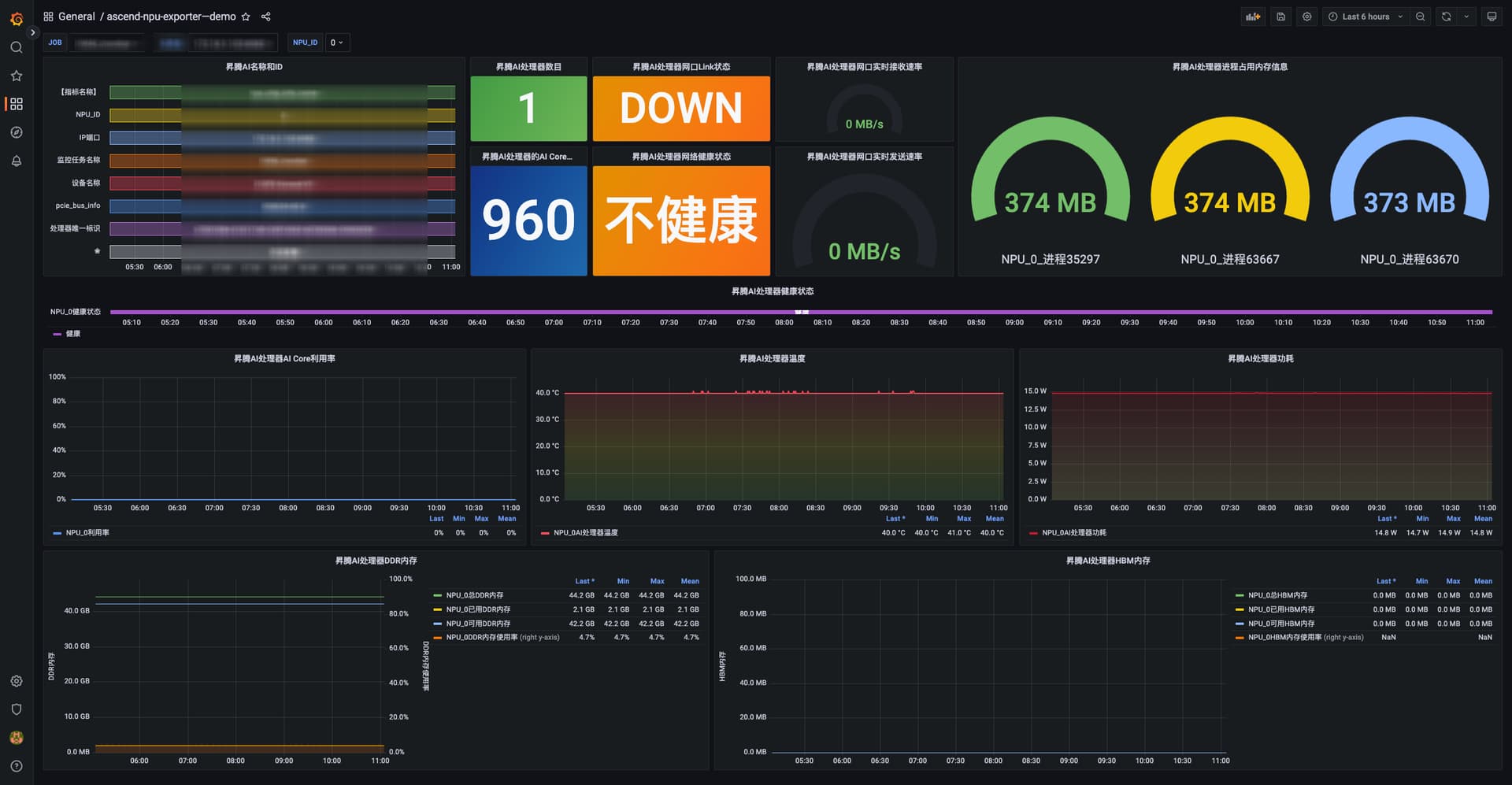1512x785 pixels.
Task: Cycle view mode with the monitor icon
Action: 1492,17
